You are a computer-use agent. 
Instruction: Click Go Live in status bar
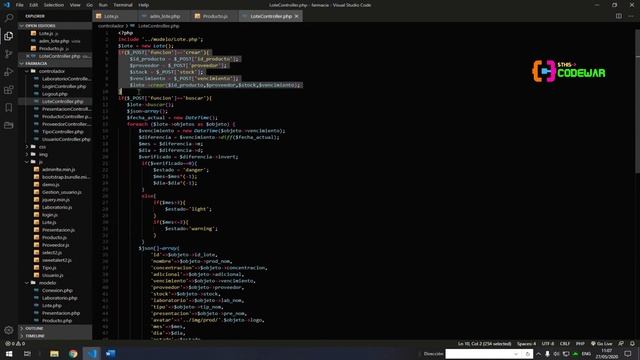click(x=602, y=344)
